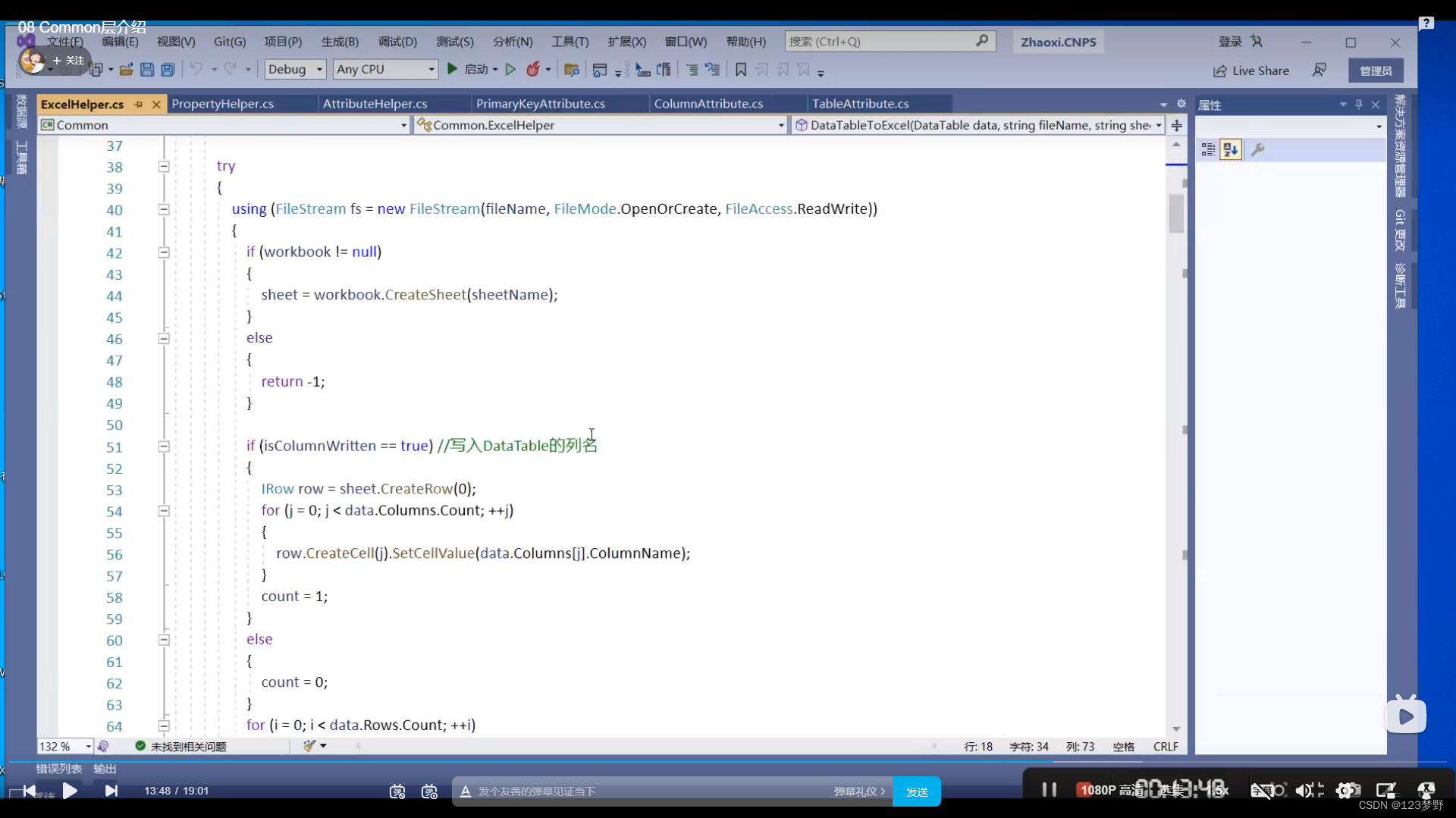Viewport: 1456px width, 818px height.
Task: Click the 登录 sign-in link
Action: [1230, 42]
